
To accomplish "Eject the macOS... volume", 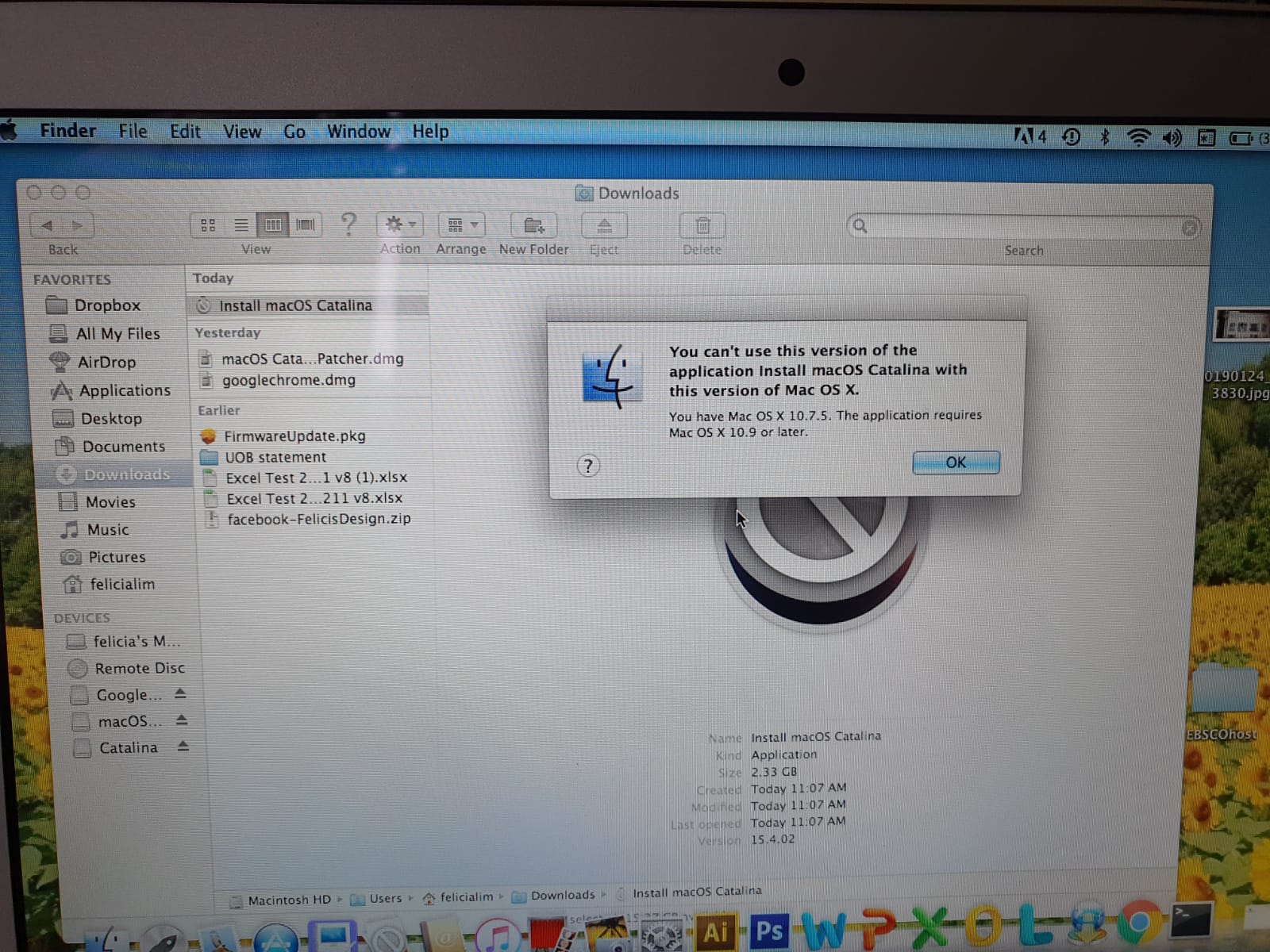I will [x=182, y=720].
